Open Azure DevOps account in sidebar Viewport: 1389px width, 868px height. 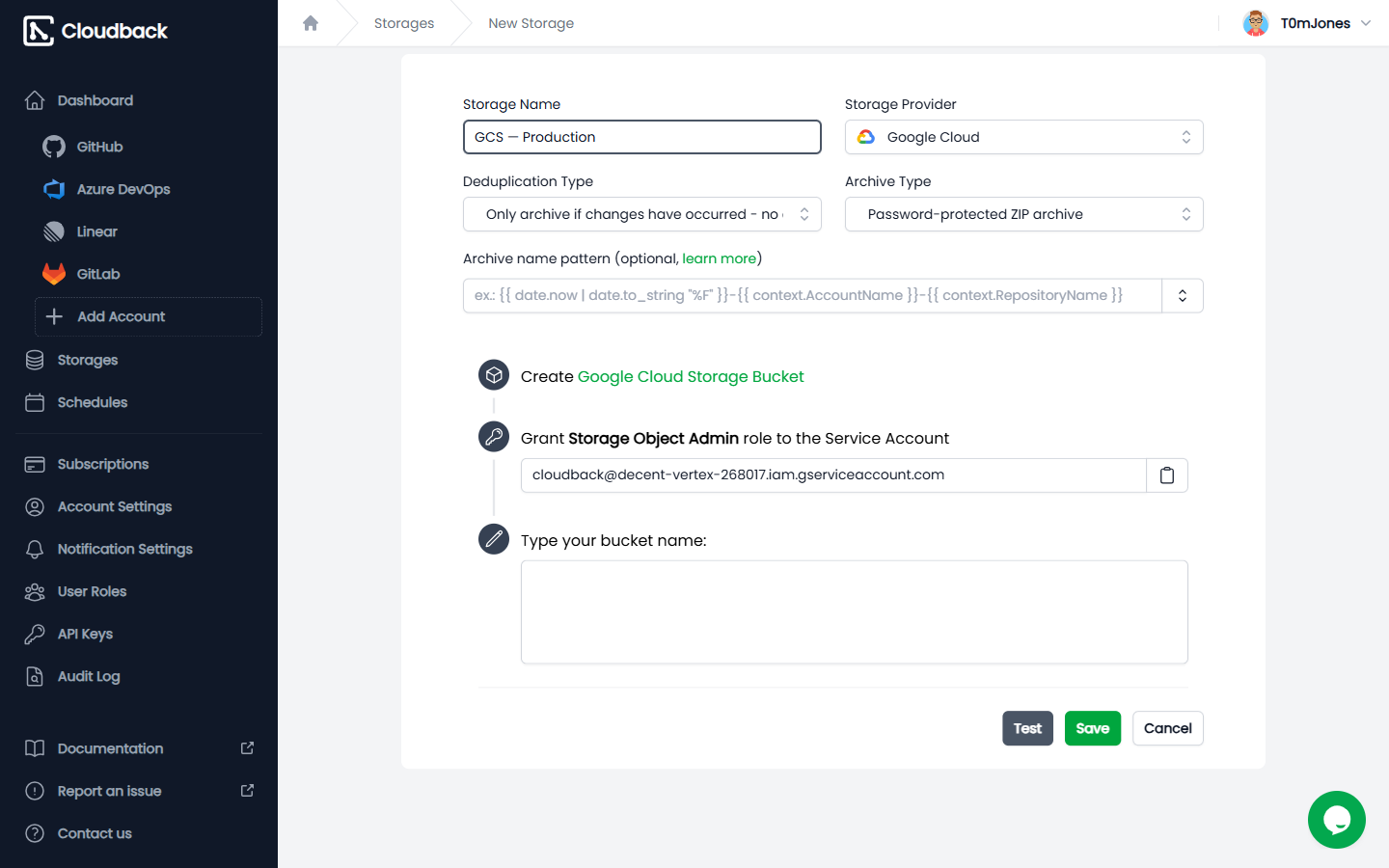123,189
